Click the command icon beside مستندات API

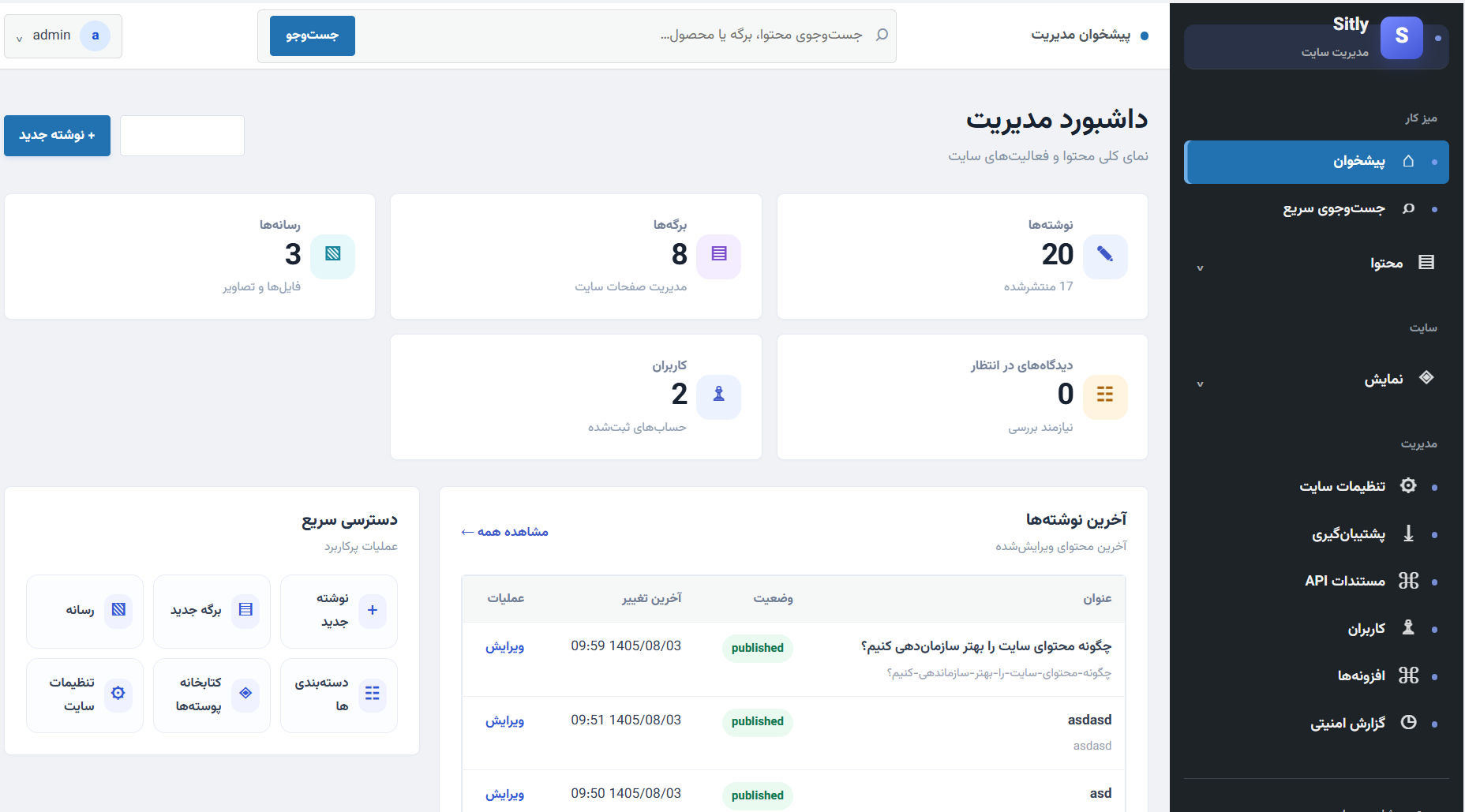(x=1408, y=581)
